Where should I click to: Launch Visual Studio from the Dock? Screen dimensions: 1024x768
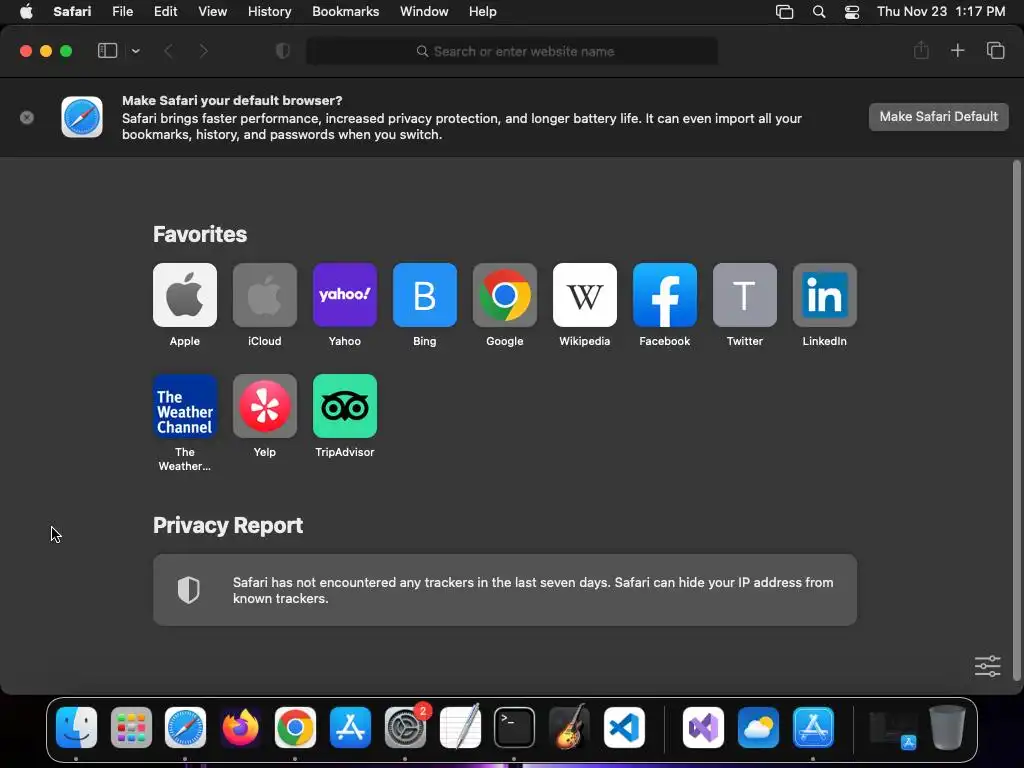click(x=703, y=728)
